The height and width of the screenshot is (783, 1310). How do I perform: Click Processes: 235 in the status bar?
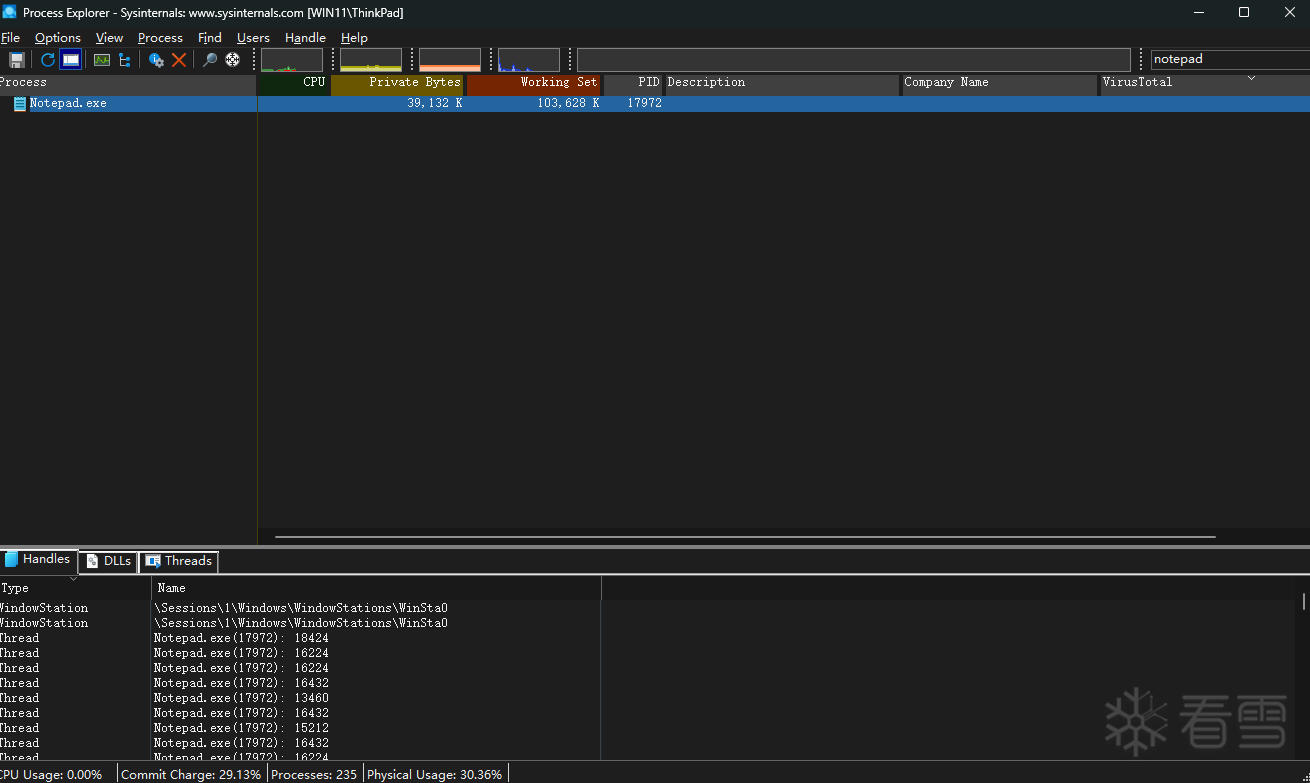pyautogui.click(x=314, y=775)
